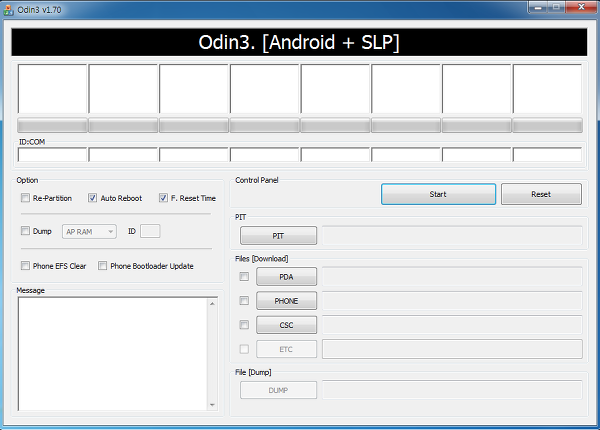Viewport: 600px width, 430px height.
Task: Click the first ID:COM port box
Action: (x=52, y=155)
